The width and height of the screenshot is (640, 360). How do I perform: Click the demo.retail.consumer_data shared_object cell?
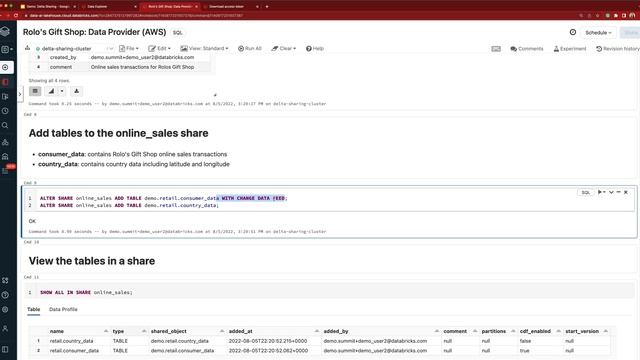coord(182,351)
